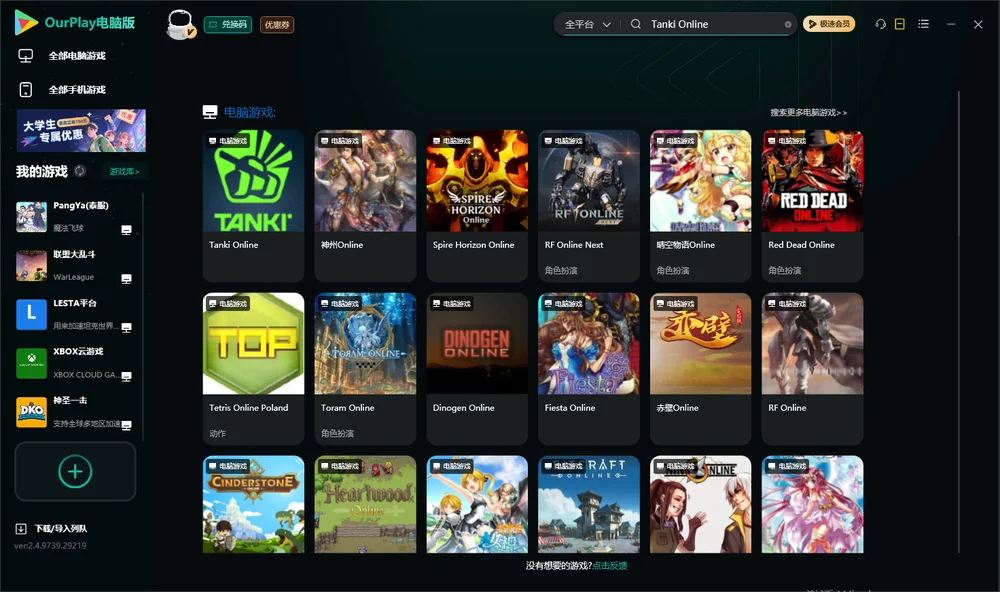Open the Tetris Online Poland card
Image resolution: width=1000 pixels, height=592 pixels.
click(253, 368)
